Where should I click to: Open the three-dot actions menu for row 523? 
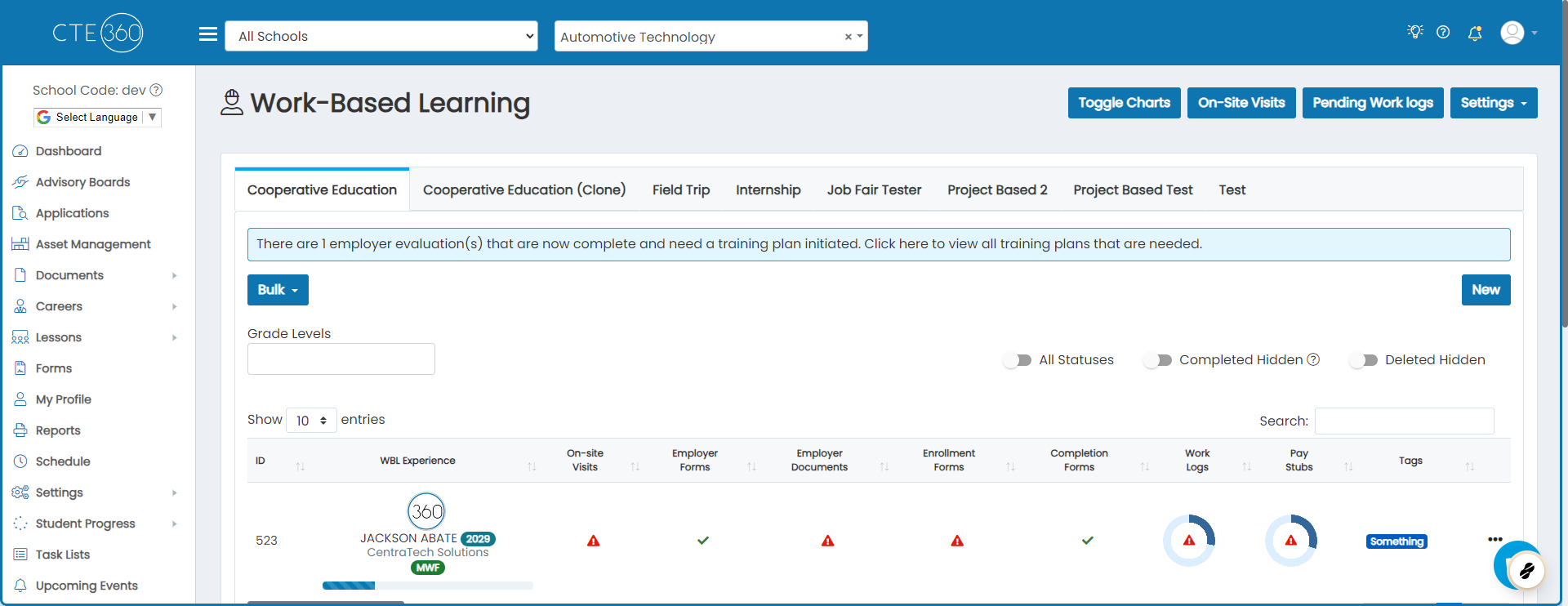tap(1495, 539)
